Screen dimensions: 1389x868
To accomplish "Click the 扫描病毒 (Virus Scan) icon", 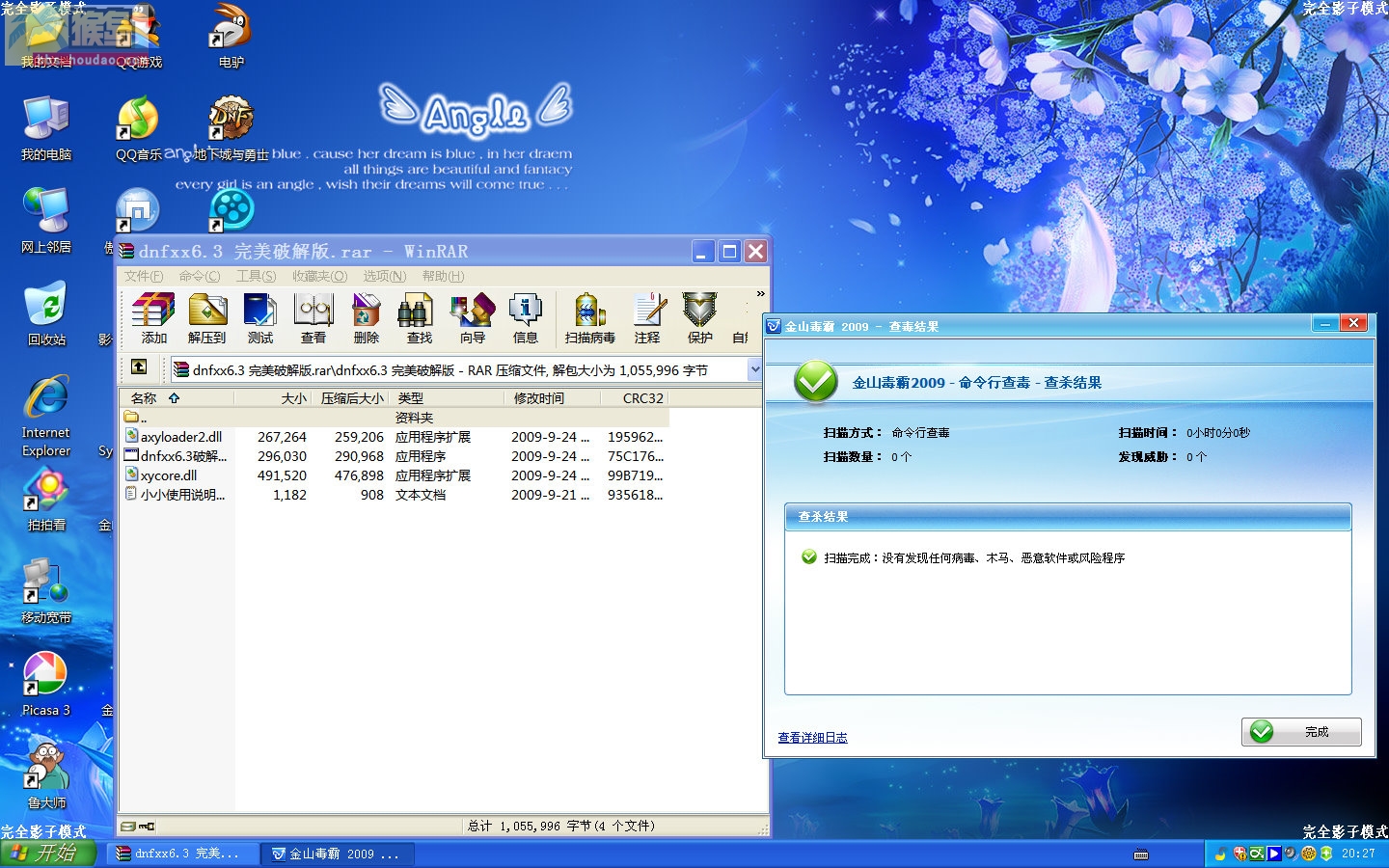I will [589, 318].
